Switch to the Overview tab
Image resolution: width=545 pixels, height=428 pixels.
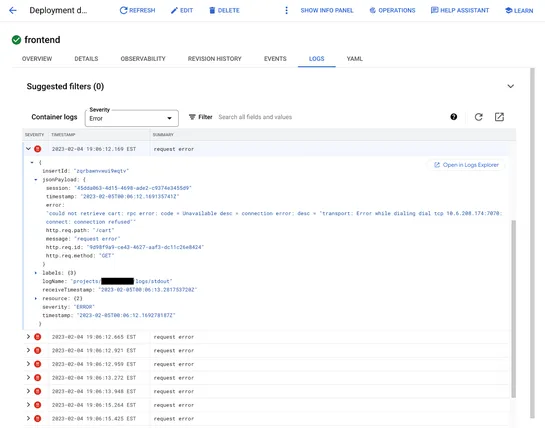coord(37,59)
